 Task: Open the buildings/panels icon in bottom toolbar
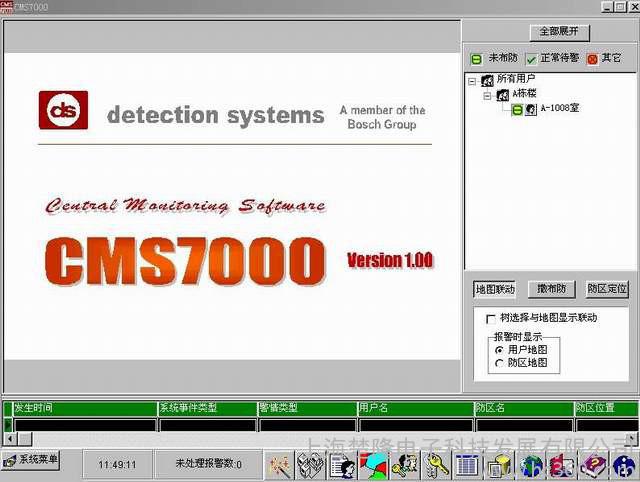[x=310, y=465]
